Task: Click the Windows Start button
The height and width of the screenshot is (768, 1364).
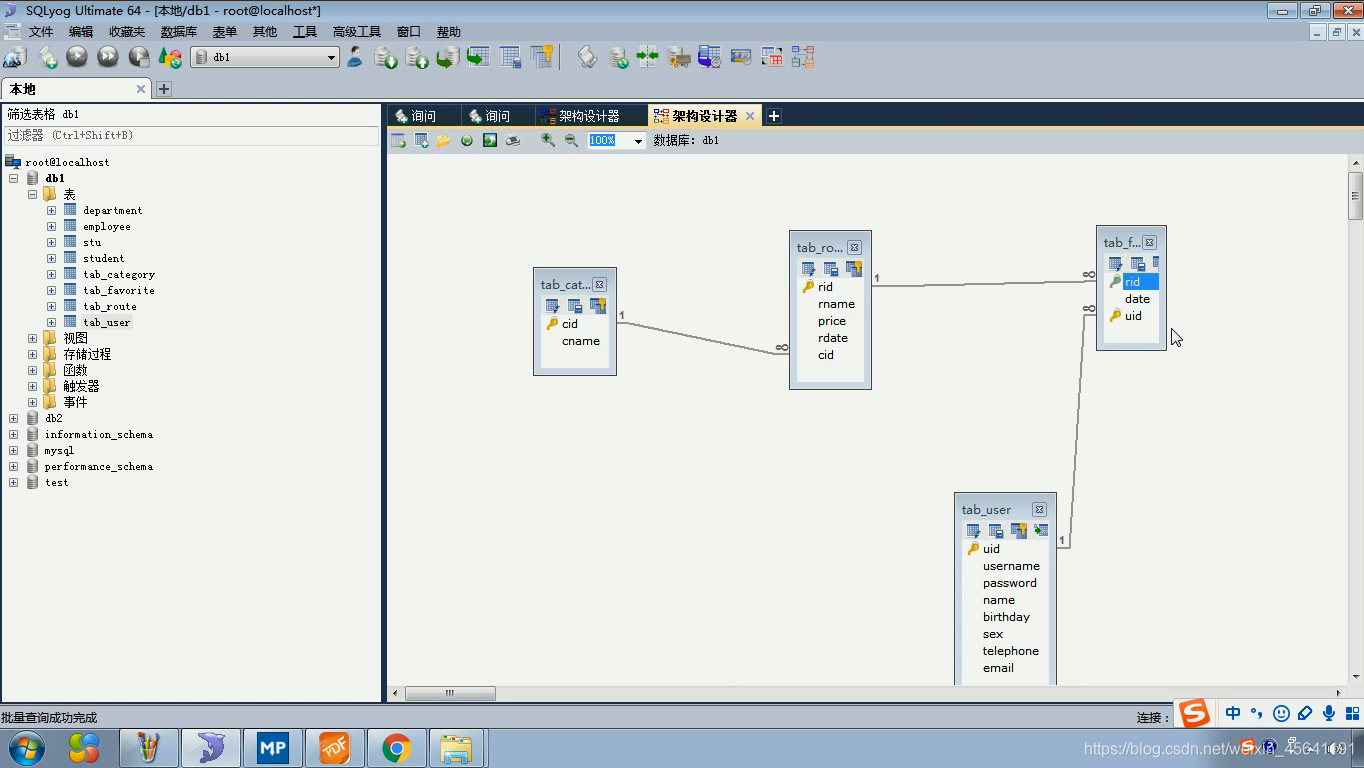Action: (27, 747)
